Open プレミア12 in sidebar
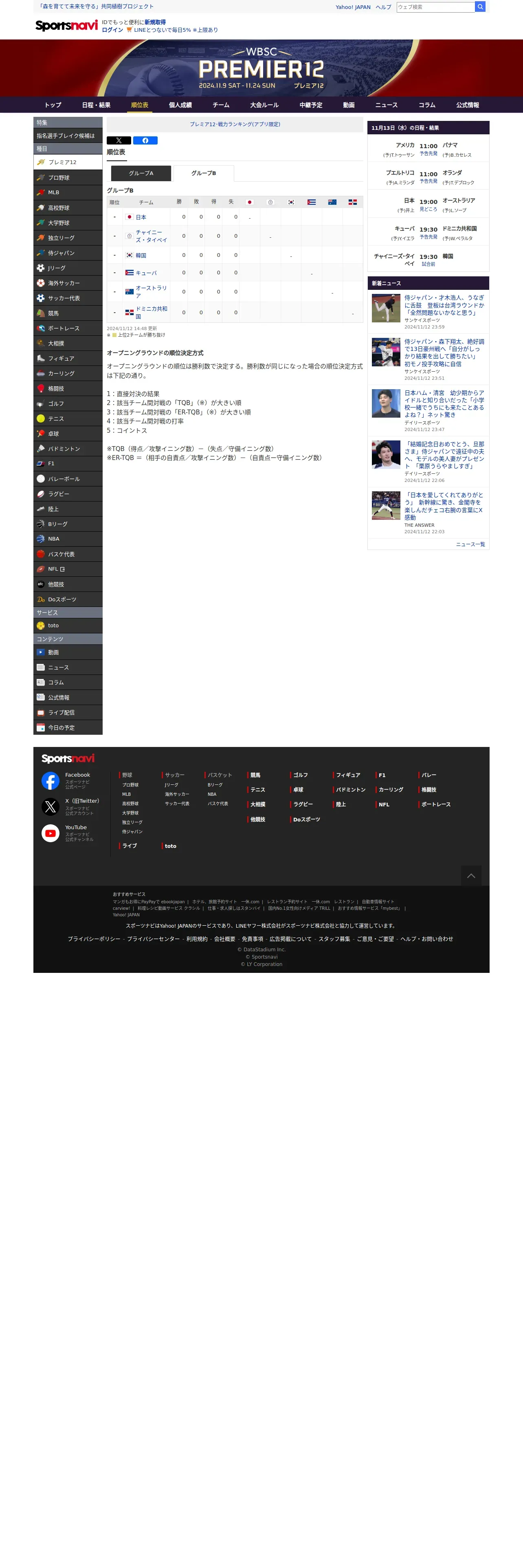Screen dimensions: 523x1568 [68, 162]
